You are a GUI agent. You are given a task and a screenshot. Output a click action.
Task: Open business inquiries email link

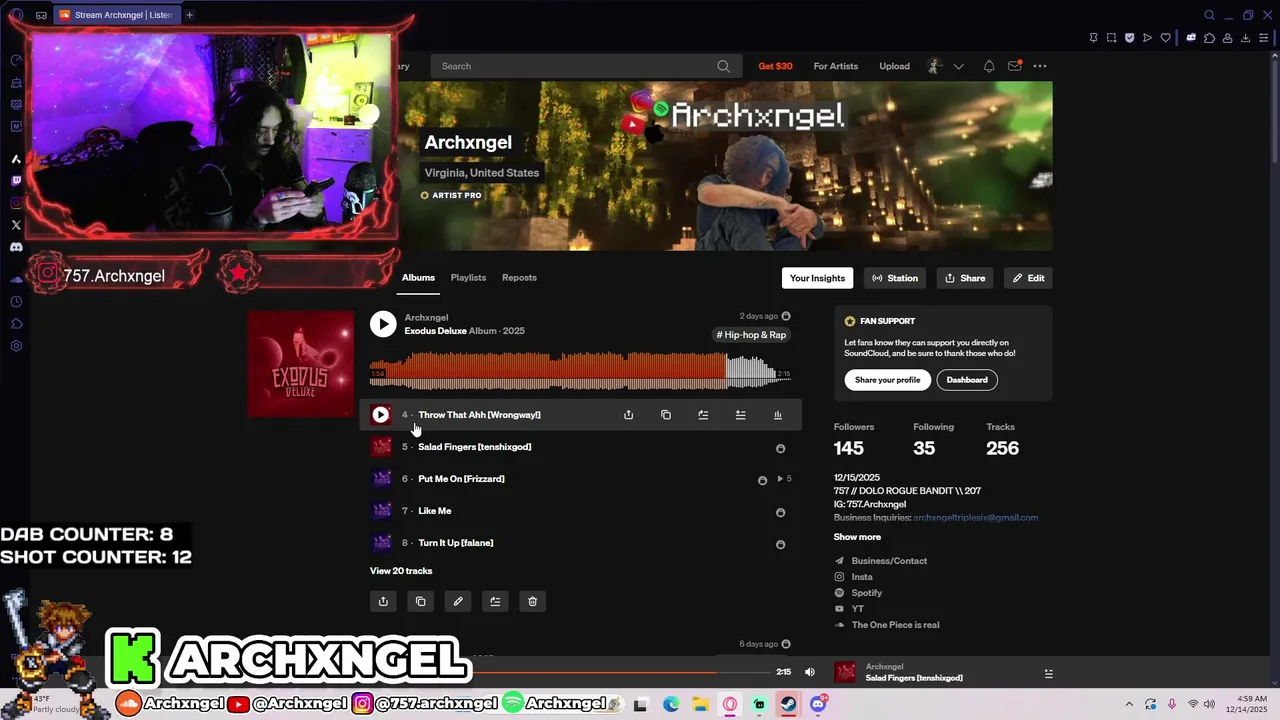coord(975,518)
